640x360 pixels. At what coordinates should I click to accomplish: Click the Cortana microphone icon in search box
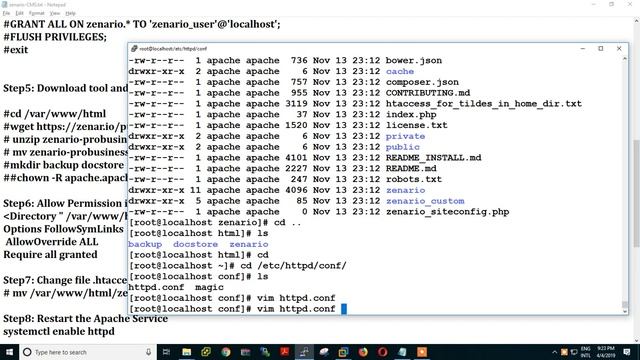point(148,352)
